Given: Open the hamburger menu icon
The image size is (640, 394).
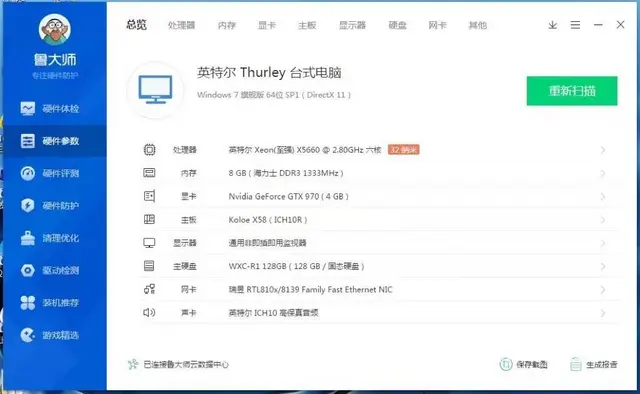Looking at the screenshot, I should pos(576,25).
